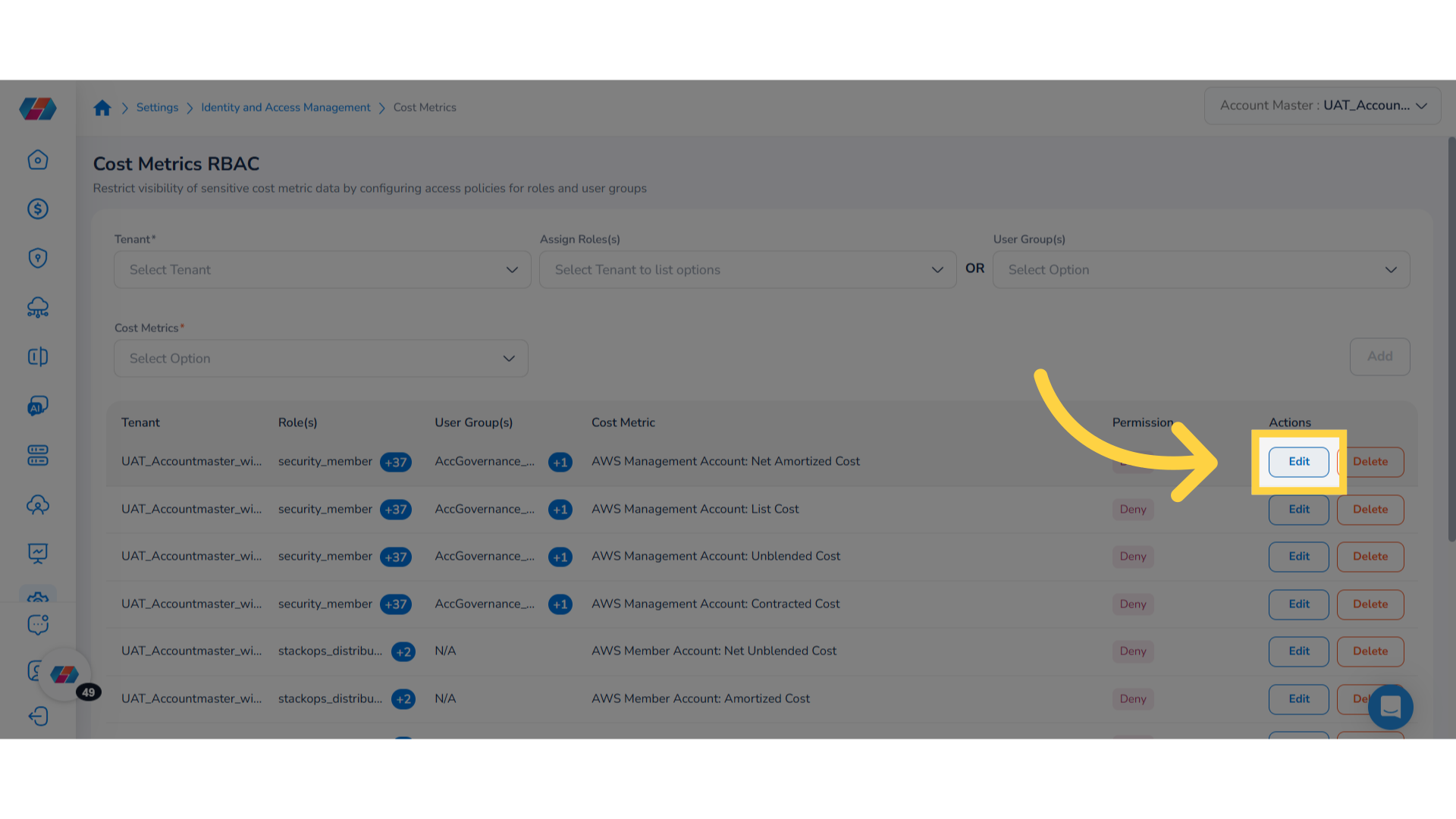Delete the List Cost row

1370,510
